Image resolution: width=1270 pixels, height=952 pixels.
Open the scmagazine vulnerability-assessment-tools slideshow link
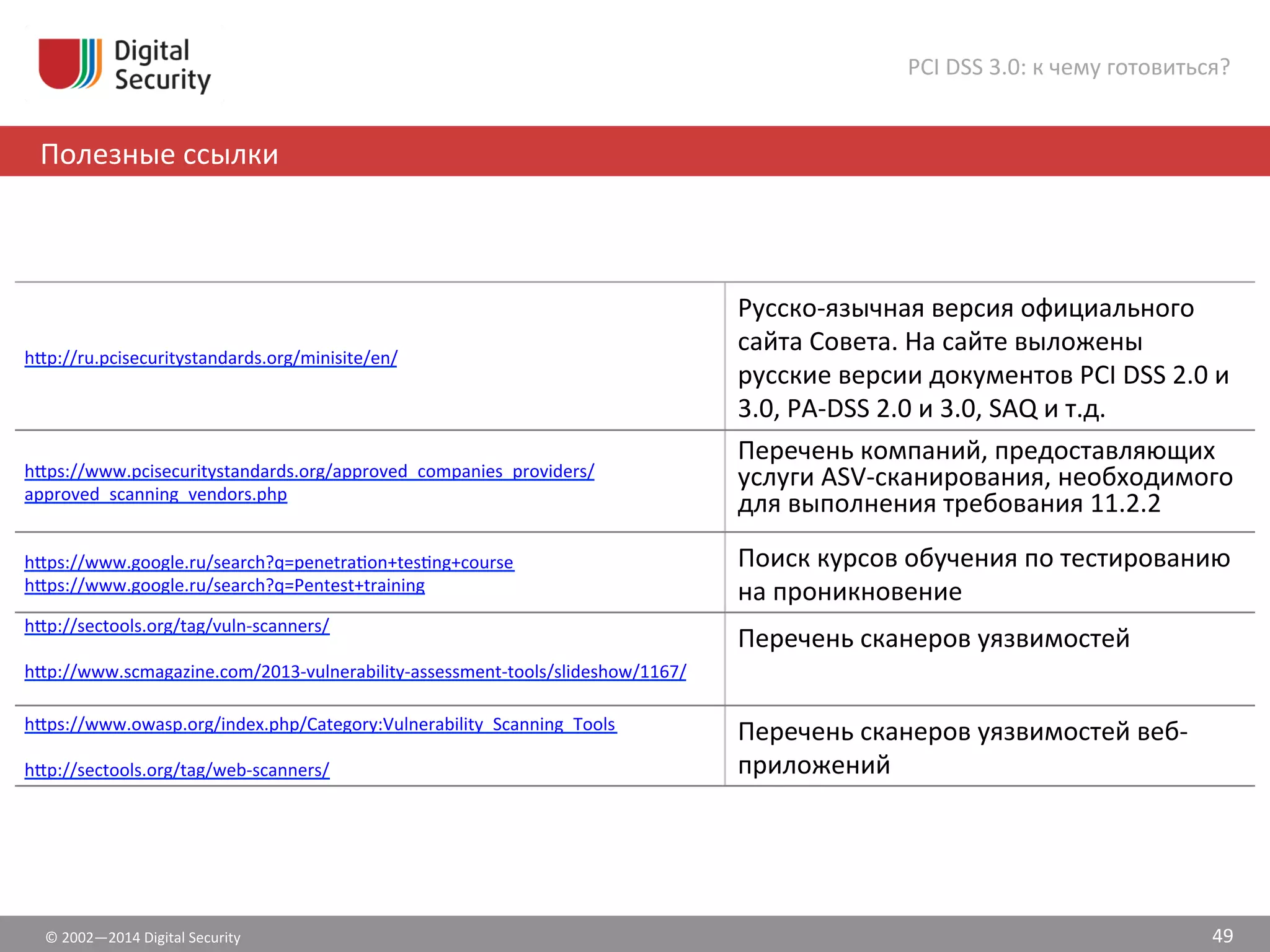pyautogui.click(x=355, y=672)
